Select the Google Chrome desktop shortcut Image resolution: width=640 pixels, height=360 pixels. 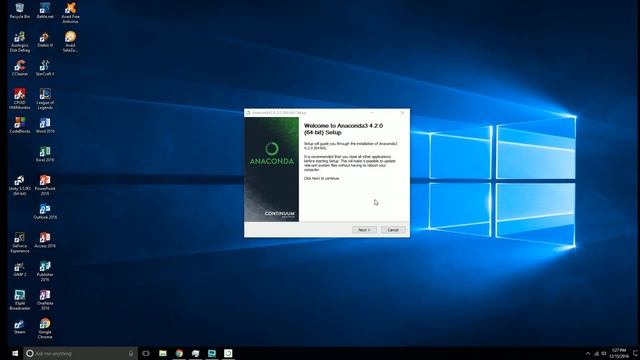tap(45, 329)
